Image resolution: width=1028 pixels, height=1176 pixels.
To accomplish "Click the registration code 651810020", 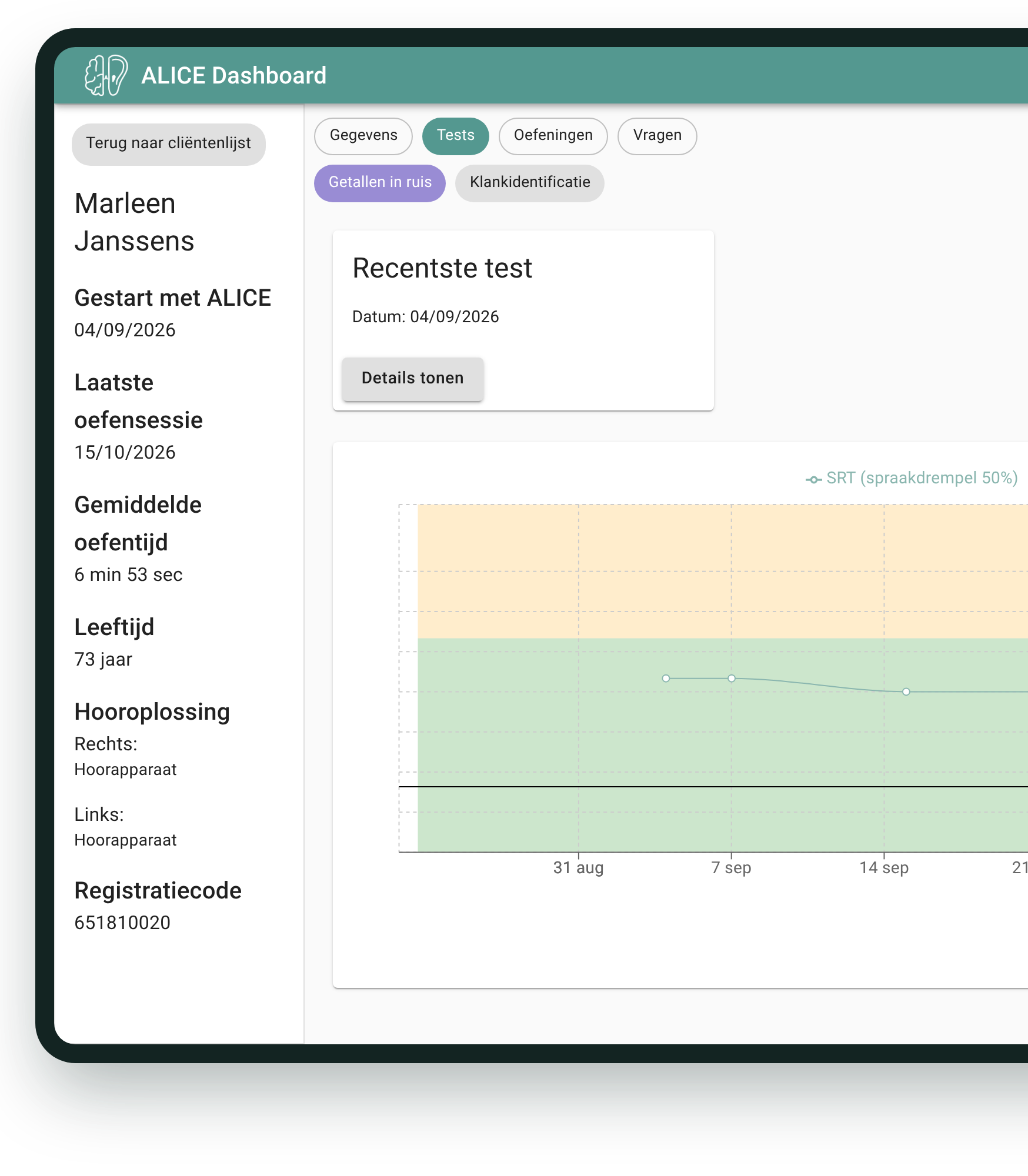I will [122, 923].
